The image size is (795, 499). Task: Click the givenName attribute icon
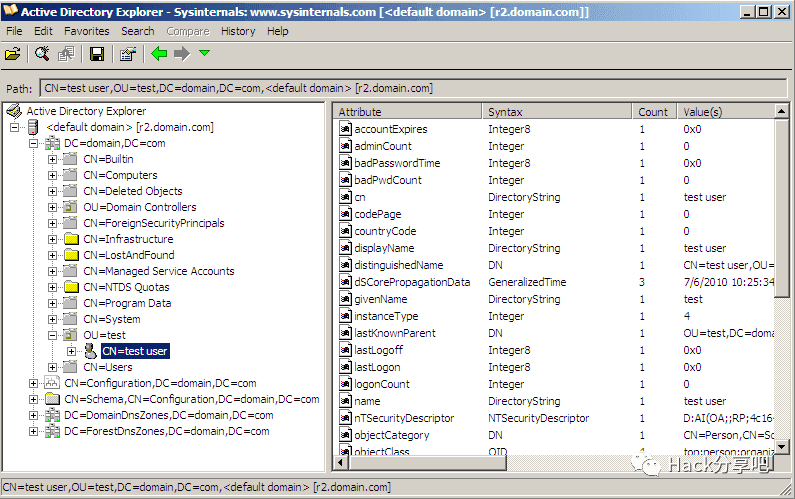click(345, 299)
